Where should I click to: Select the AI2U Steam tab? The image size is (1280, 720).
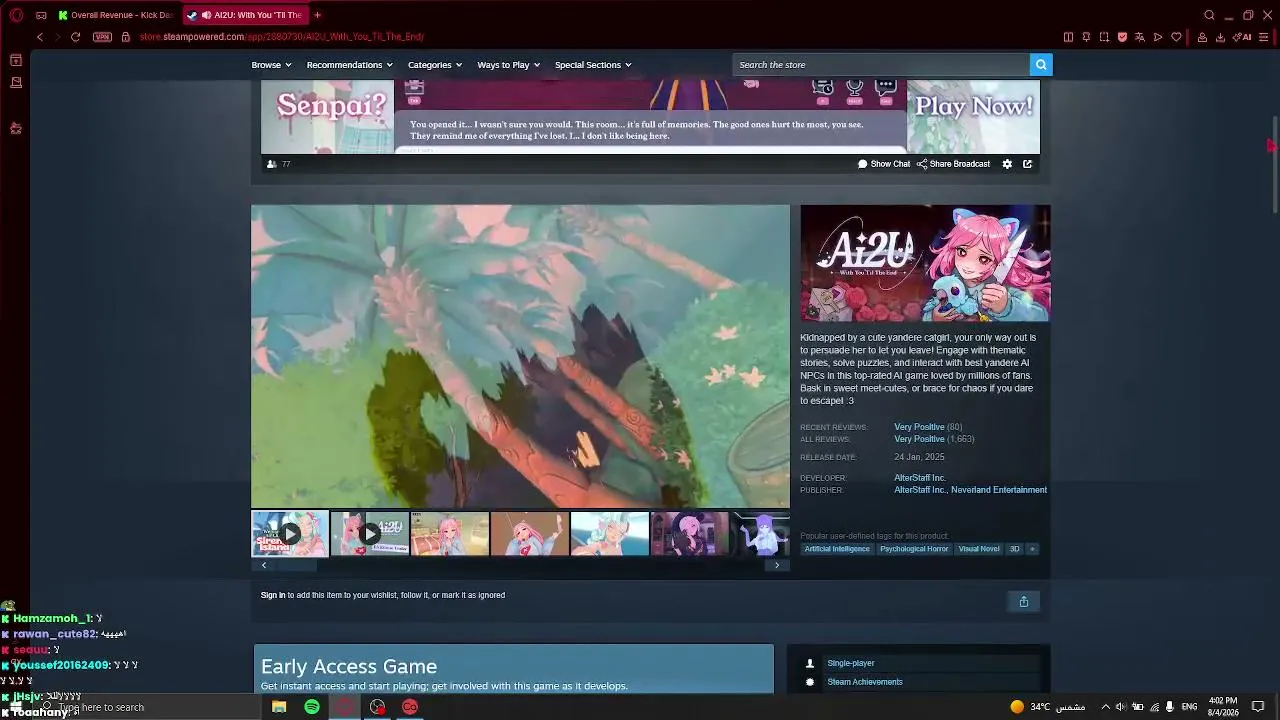coord(245,15)
